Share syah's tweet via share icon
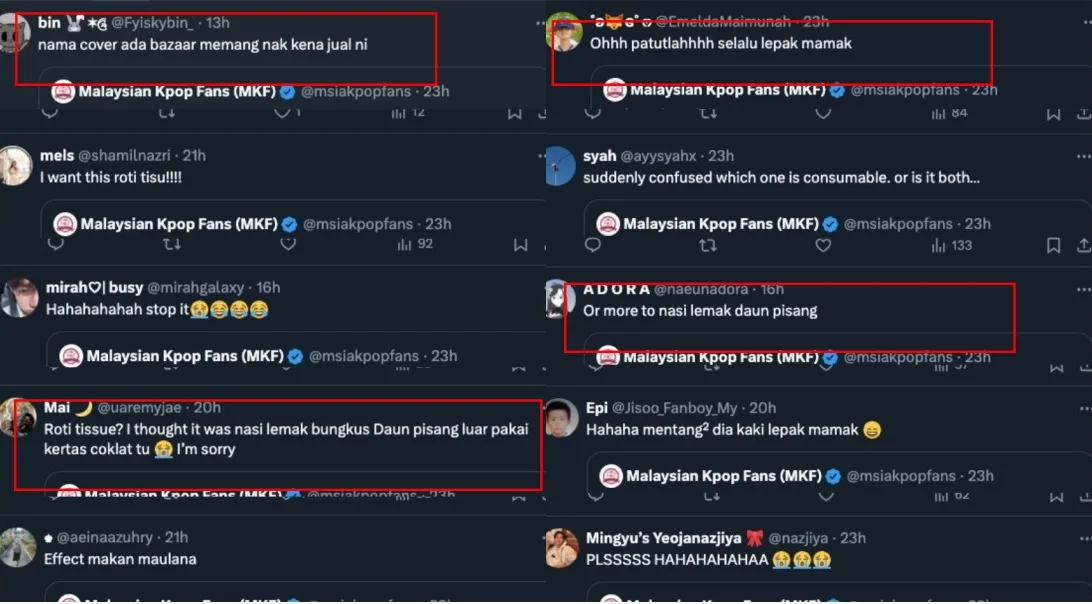Viewport: 1092px width, 604px height. point(1084,245)
